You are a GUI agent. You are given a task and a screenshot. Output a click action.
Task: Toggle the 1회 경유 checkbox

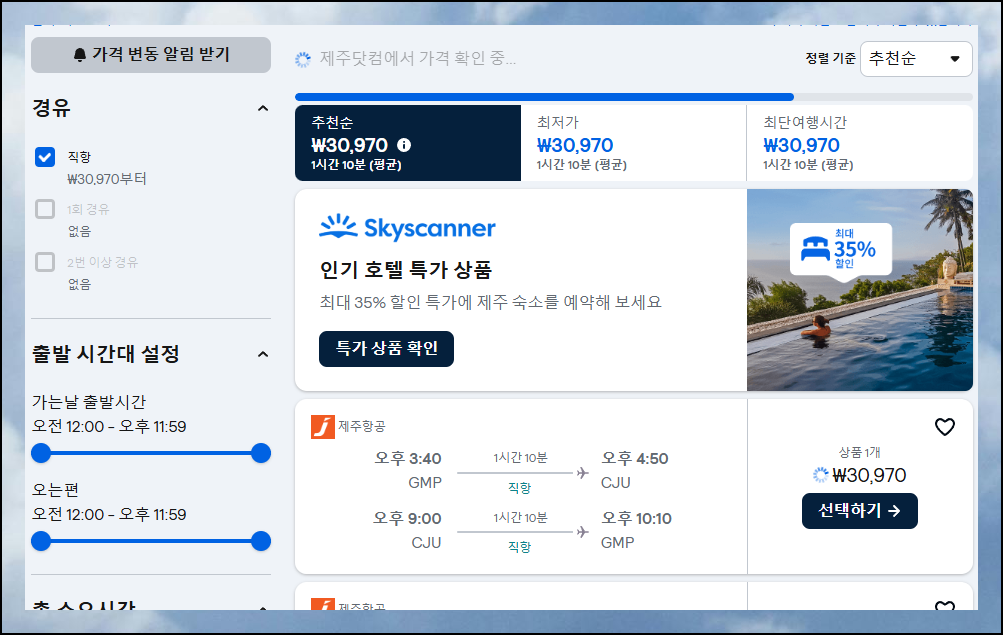45,209
